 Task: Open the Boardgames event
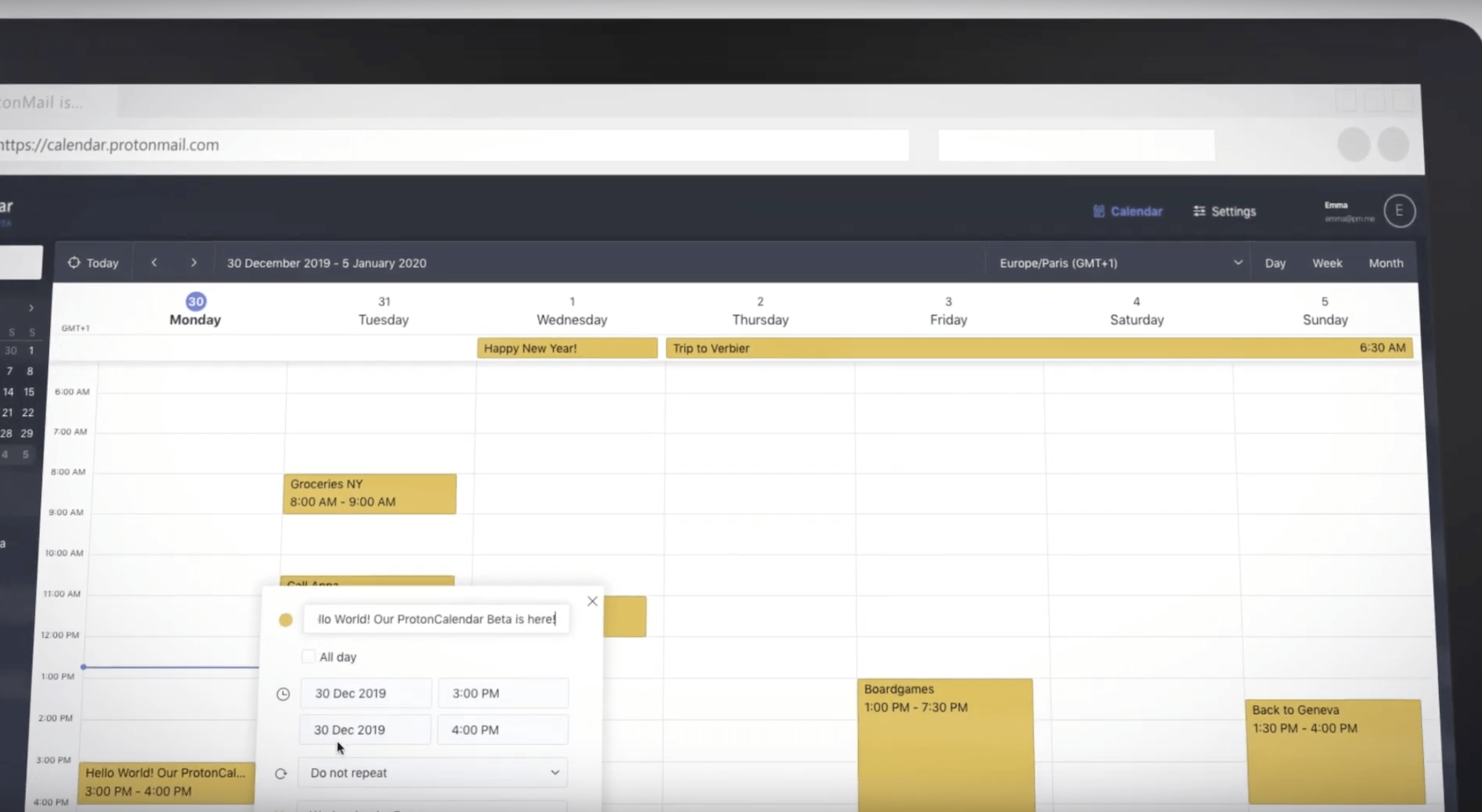point(946,745)
